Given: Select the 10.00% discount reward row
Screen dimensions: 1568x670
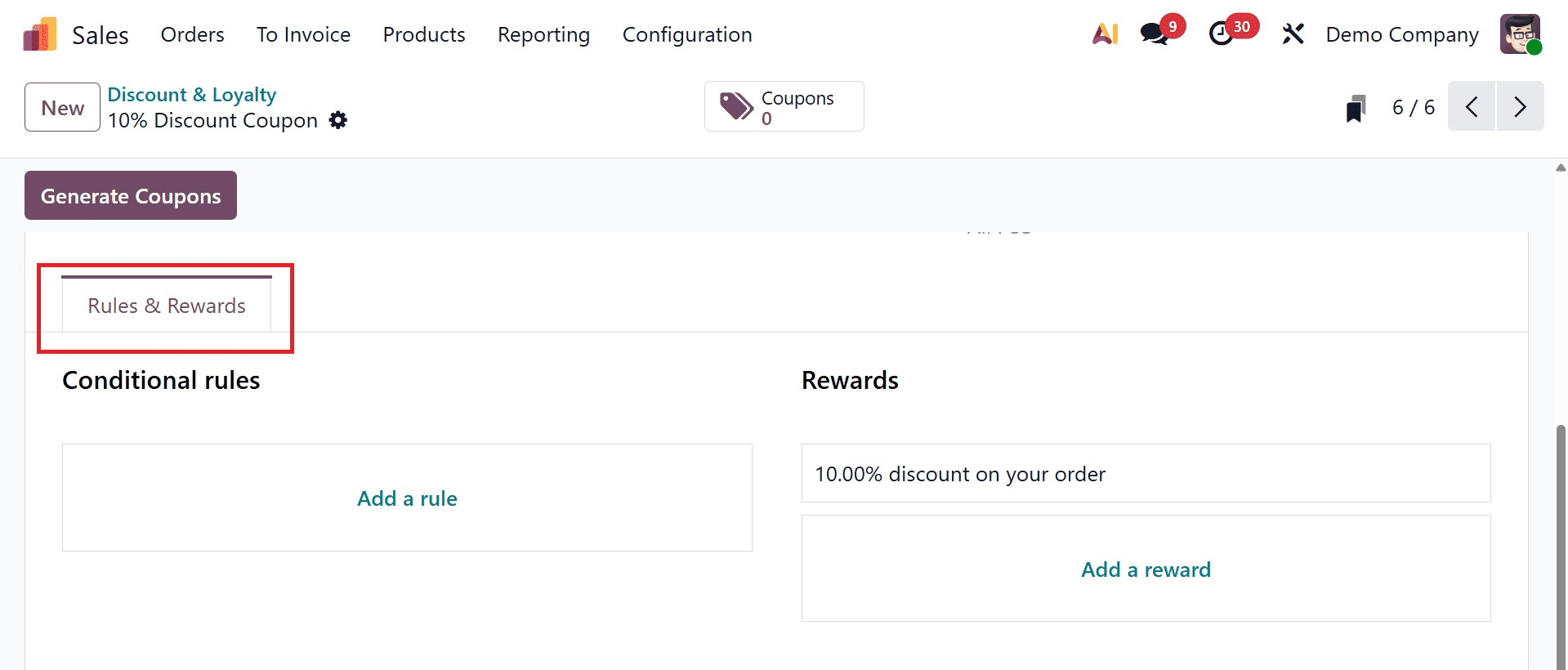Looking at the screenshot, I should [x=960, y=474].
